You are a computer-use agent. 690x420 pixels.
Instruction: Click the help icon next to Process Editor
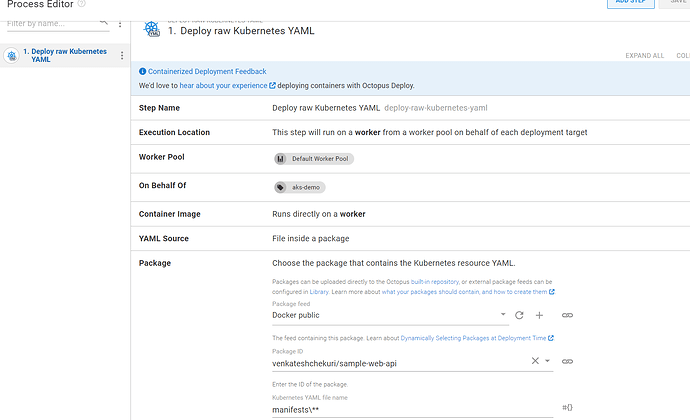(x=81, y=4)
